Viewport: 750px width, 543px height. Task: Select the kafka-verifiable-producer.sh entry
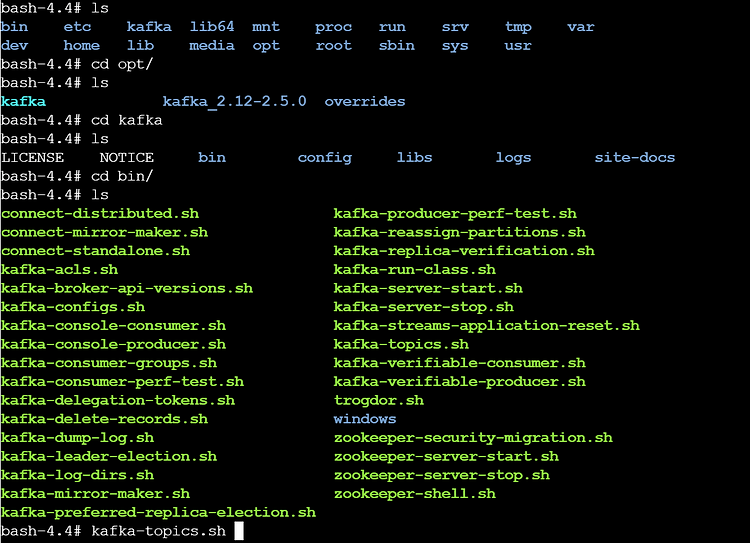click(460, 381)
